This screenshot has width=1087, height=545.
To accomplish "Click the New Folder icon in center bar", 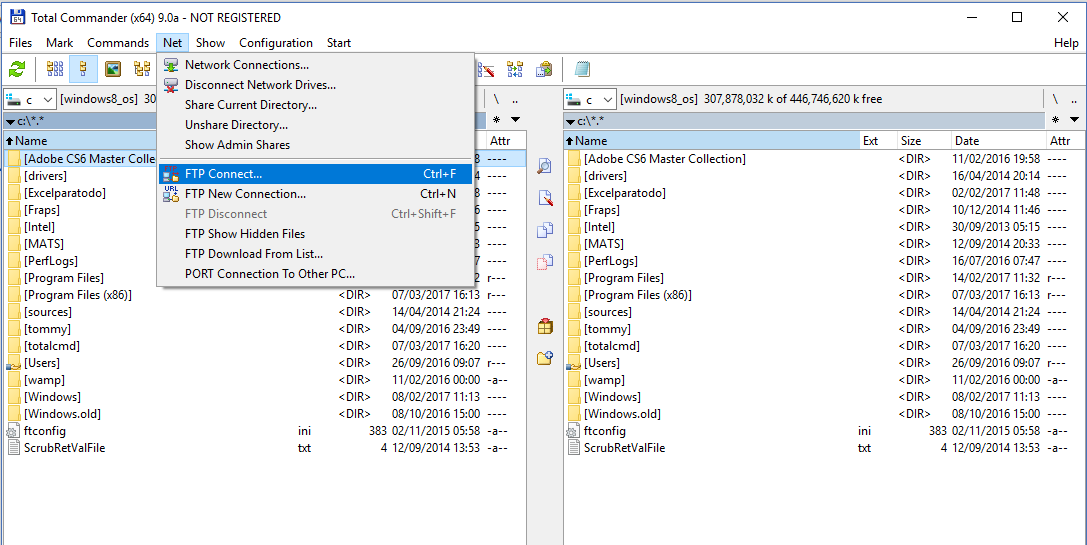I will tap(545, 358).
